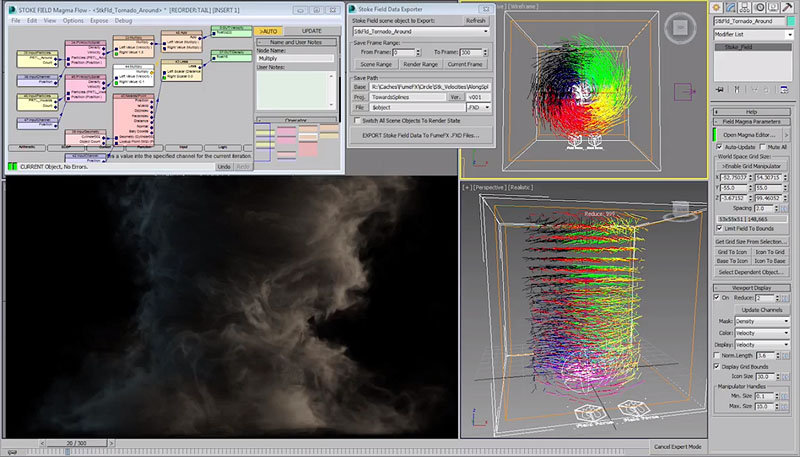Open the Debug menu in Magma Flow

(124, 20)
